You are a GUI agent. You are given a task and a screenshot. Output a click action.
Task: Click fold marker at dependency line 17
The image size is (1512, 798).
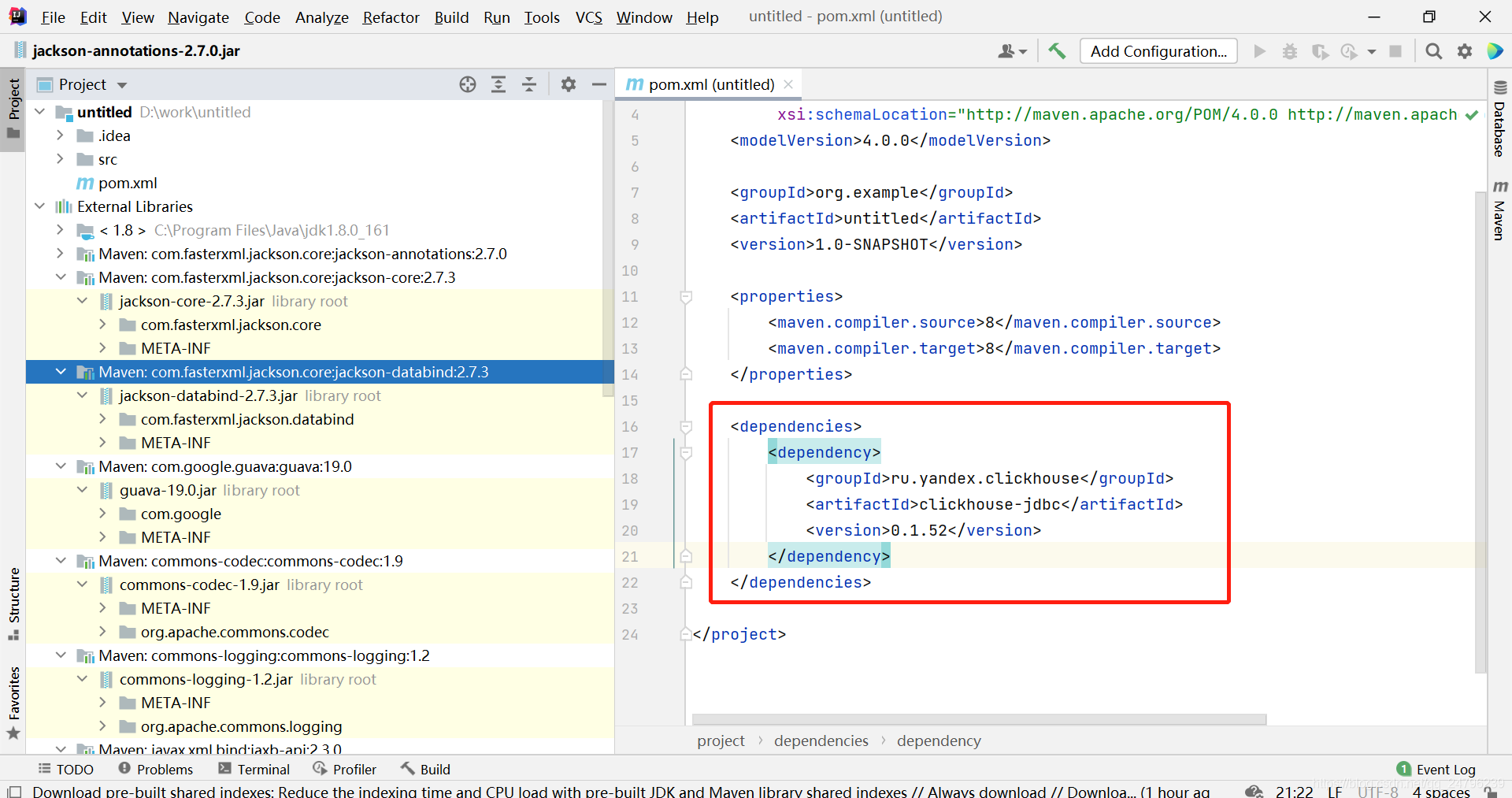pyautogui.click(x=686, y=453)
